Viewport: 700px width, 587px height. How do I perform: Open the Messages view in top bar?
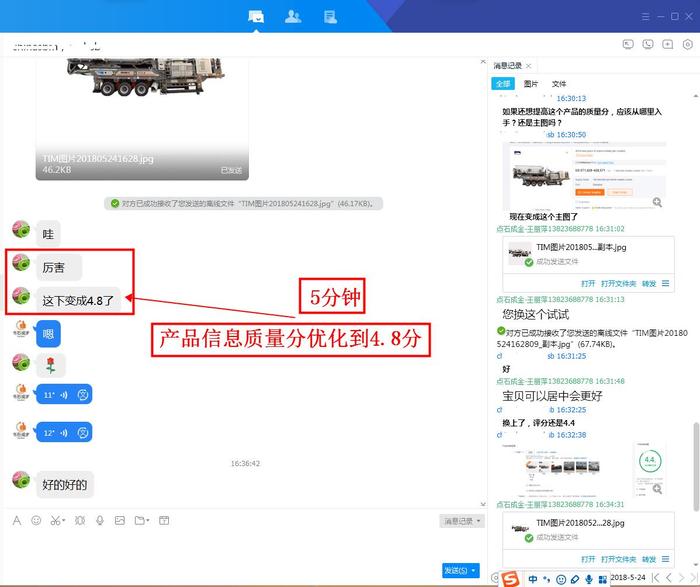(x=256, y=17)
